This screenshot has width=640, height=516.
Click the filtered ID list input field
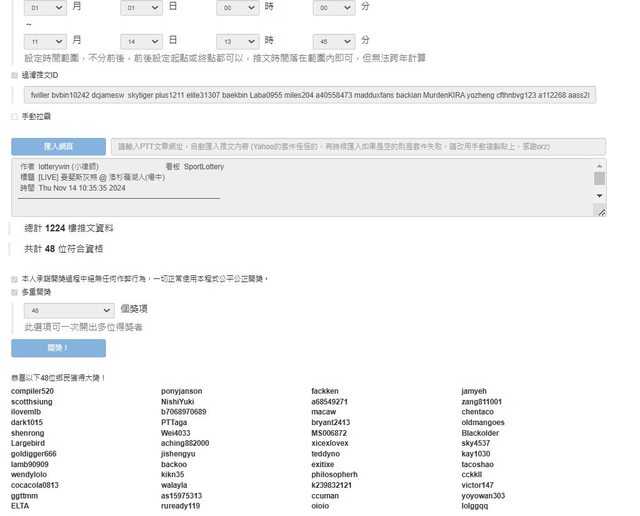click(x=310, y=95)
